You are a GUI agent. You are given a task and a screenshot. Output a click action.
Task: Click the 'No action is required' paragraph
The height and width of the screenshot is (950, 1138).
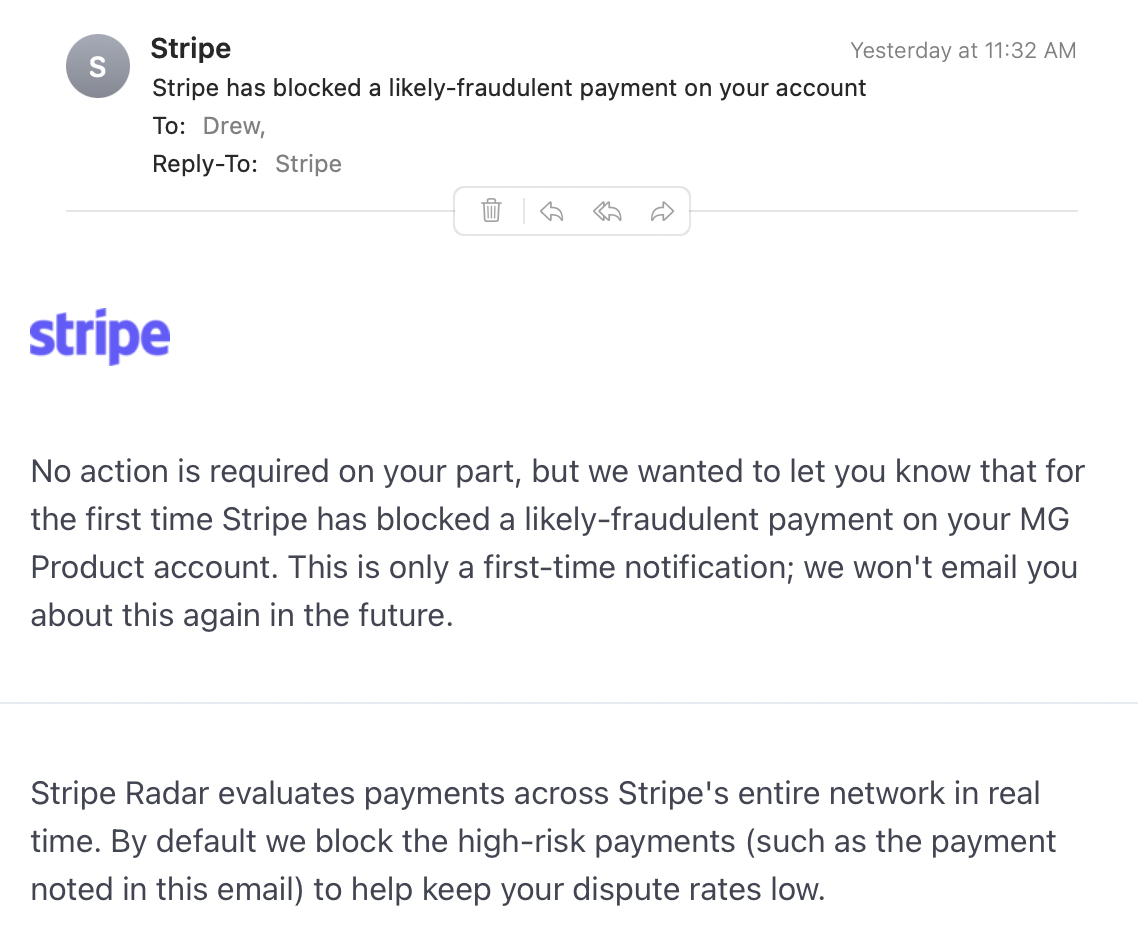pos(557,543)
